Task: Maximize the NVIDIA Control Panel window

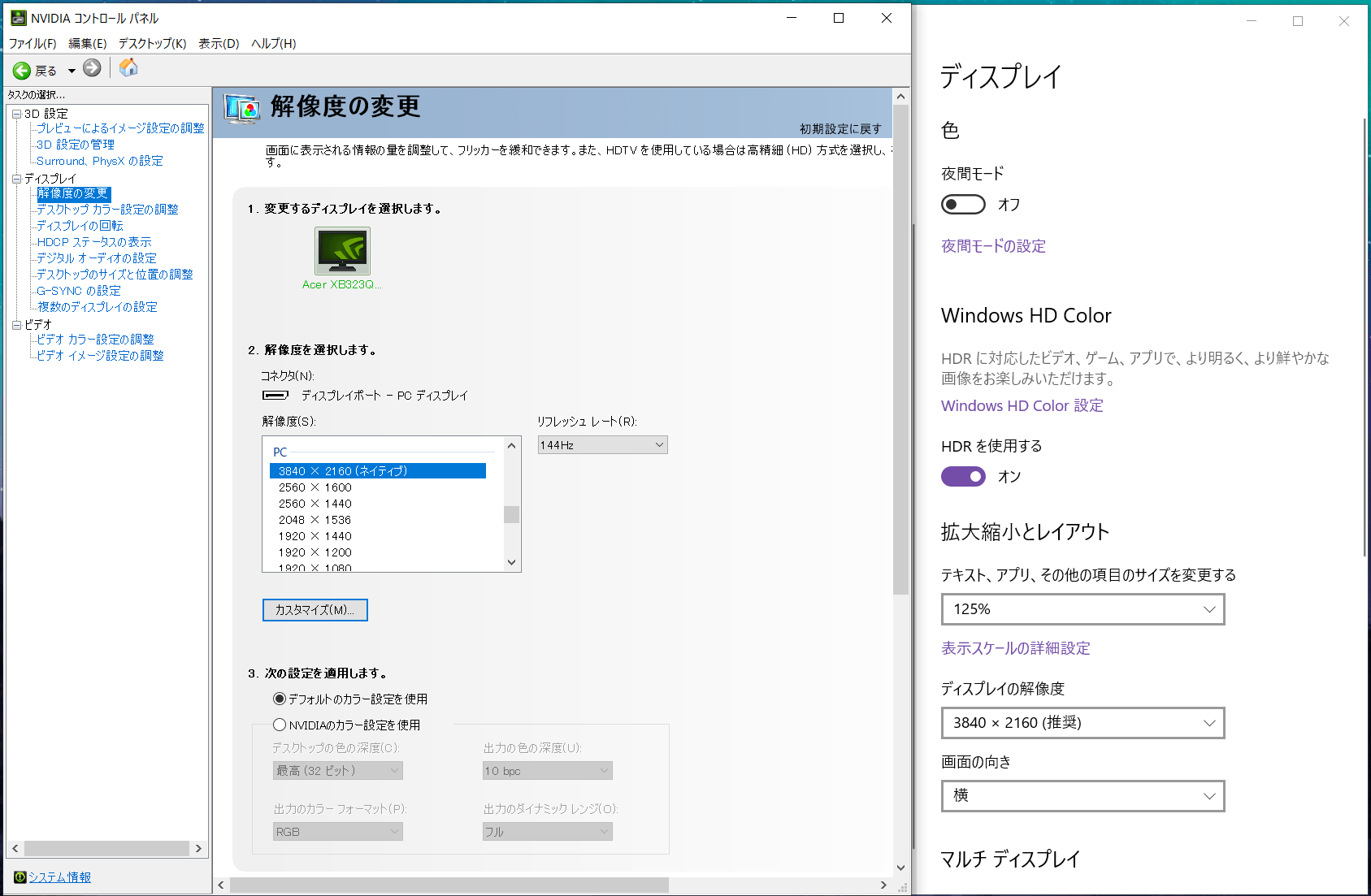Action: 839,18
